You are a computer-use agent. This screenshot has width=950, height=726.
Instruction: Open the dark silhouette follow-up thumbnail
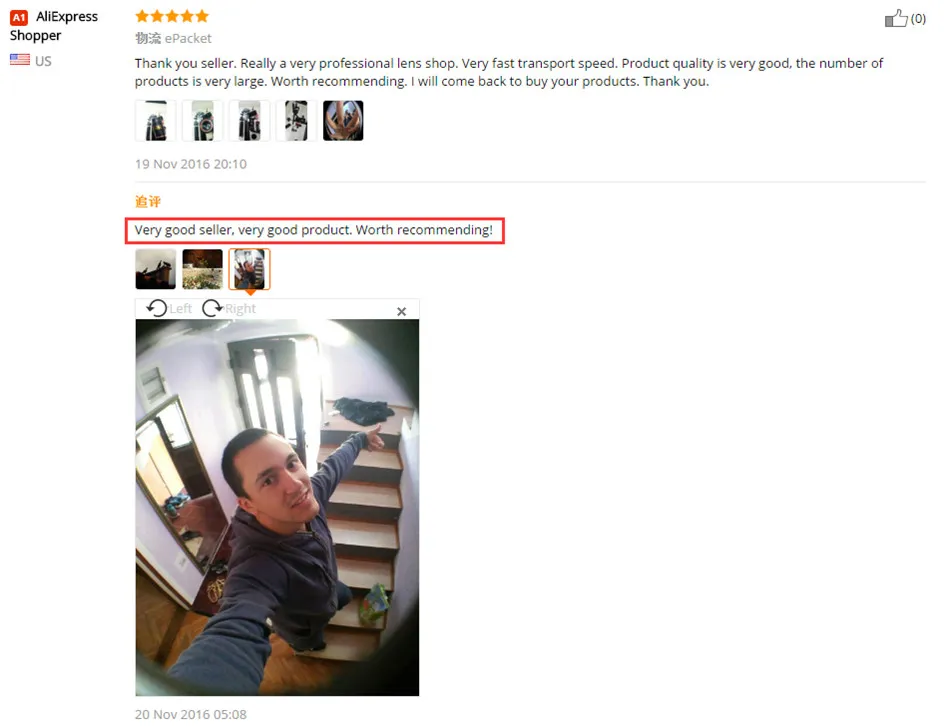coord(156,269)
